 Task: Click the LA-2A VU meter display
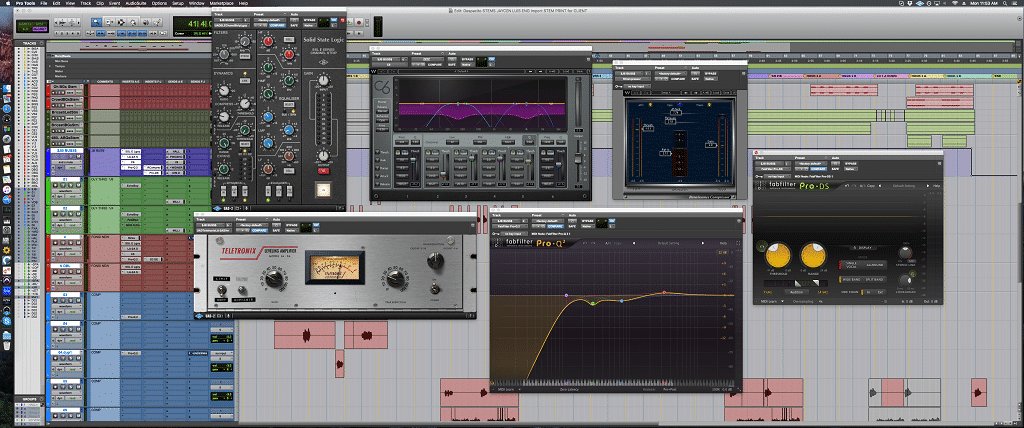335,267
